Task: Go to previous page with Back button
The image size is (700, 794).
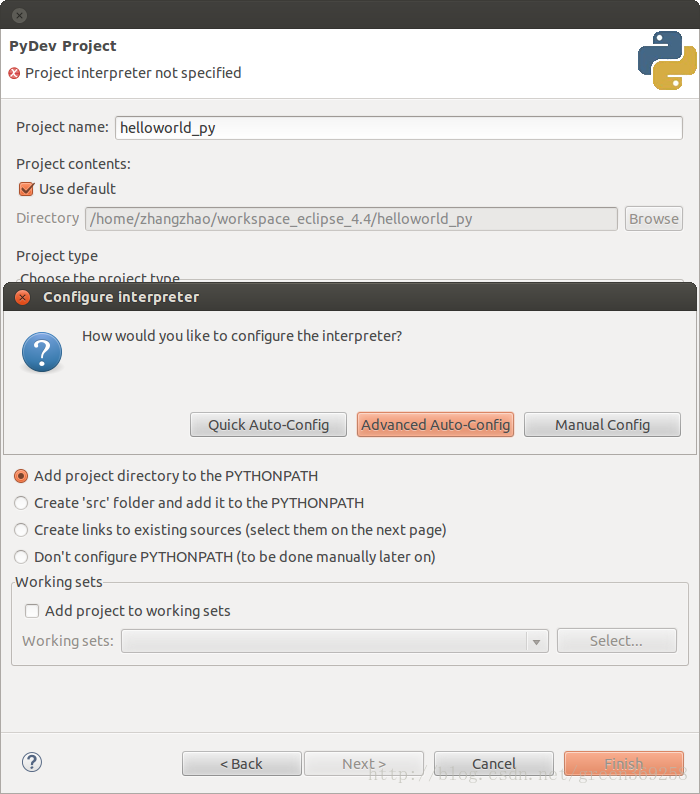Action: tap(242, 763)
